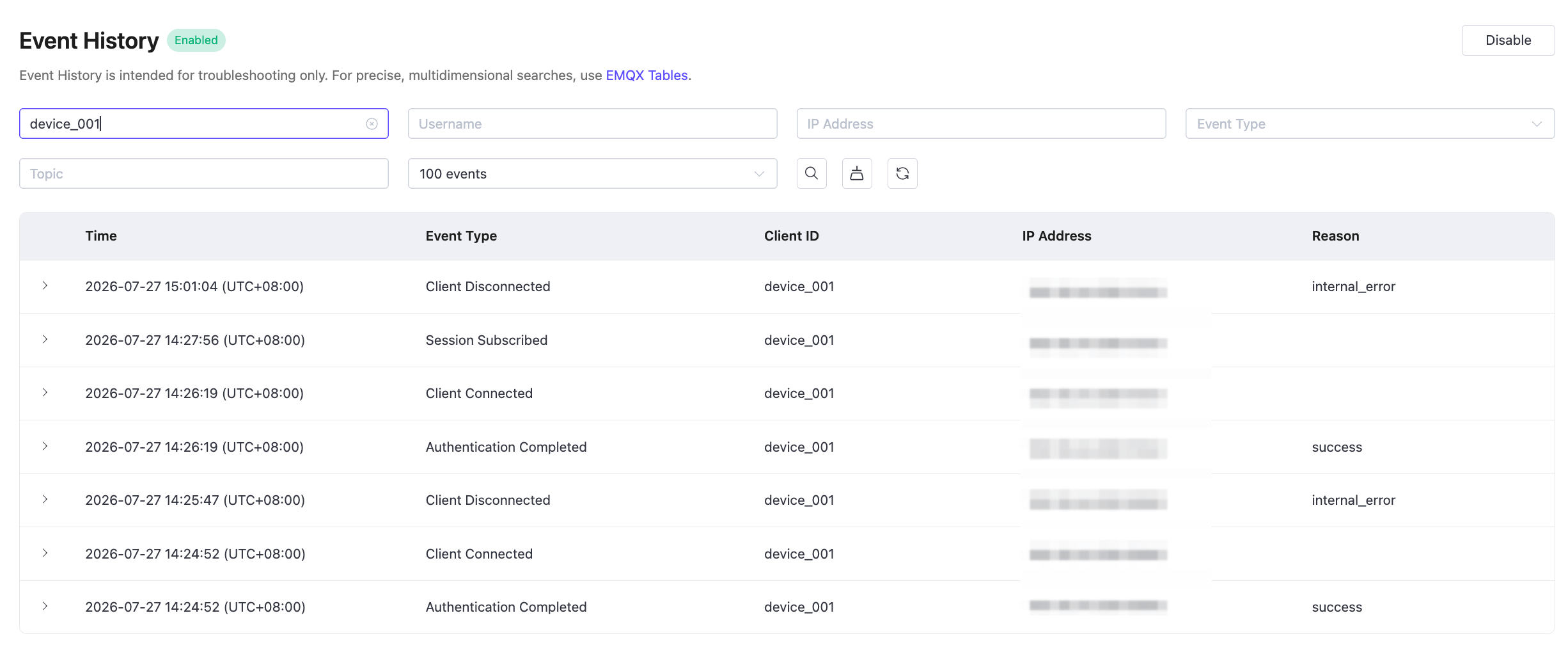This screenshot has height=668, width=1568.
Task: Focus the Topic input field
Action: (x=203, y=173)
